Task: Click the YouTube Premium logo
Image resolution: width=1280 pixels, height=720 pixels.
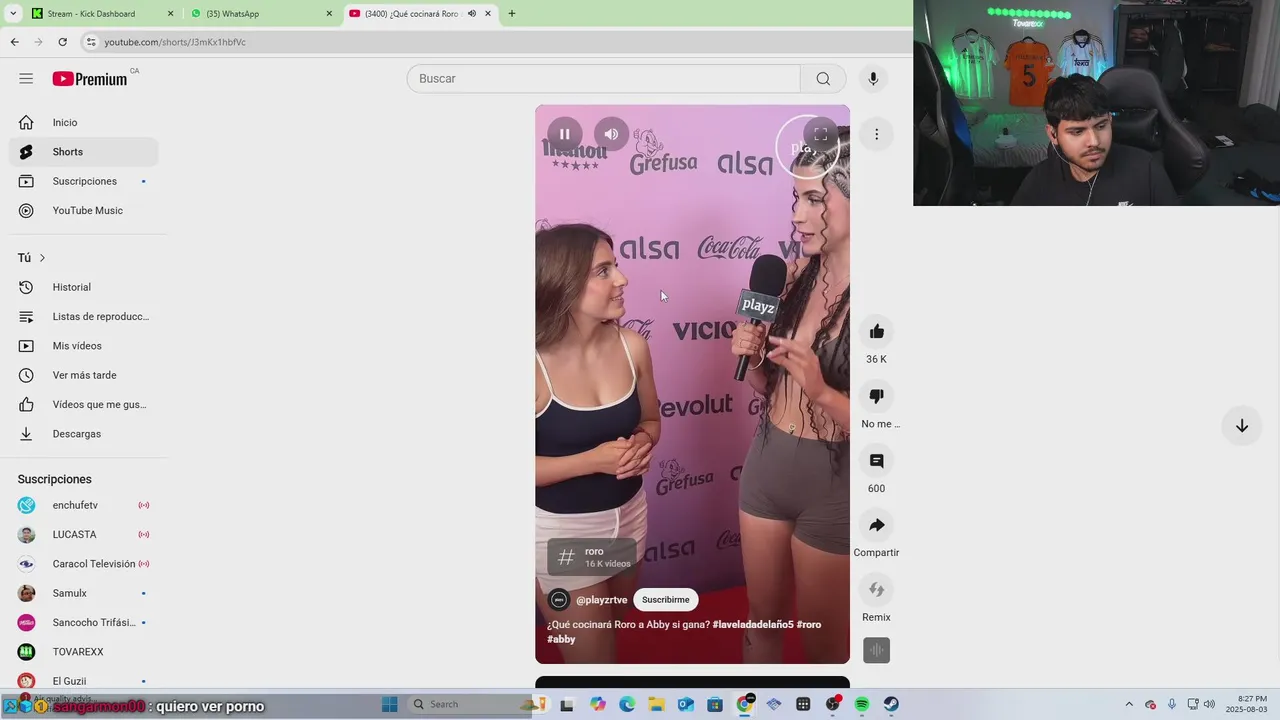Action: coord(90,79)
